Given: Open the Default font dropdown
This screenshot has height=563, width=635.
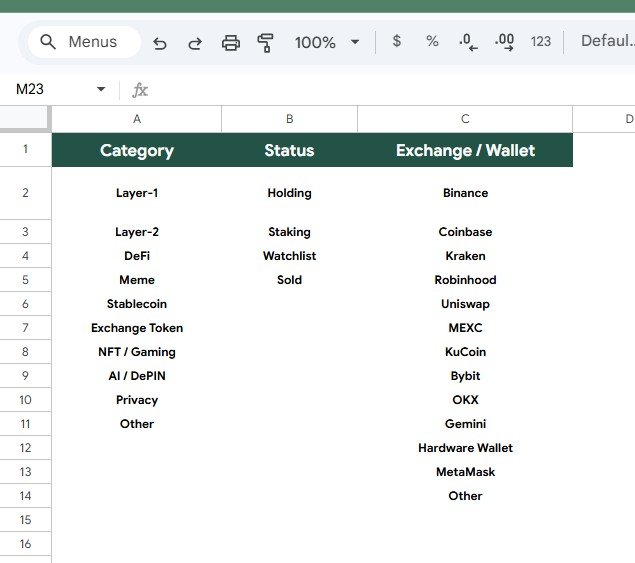Looking at the screenshot, I should coord(607,41).
